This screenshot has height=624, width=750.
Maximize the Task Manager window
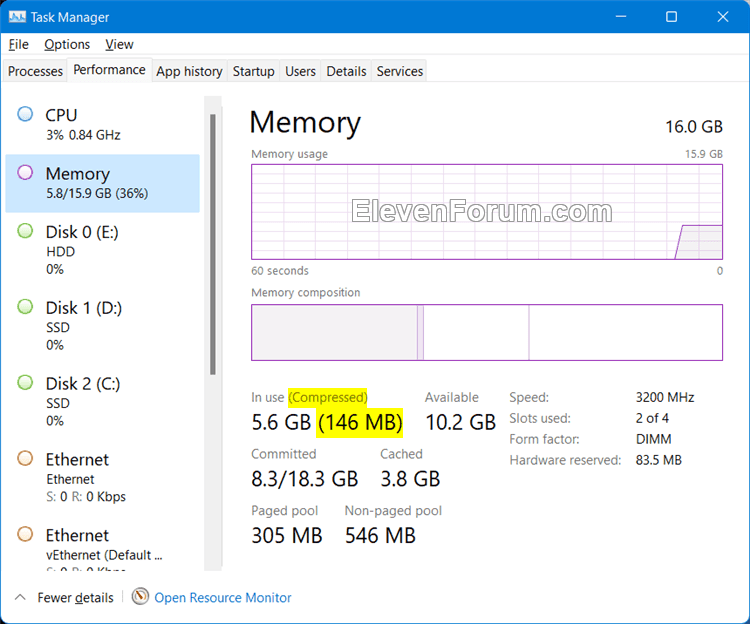tap(672, 17)
